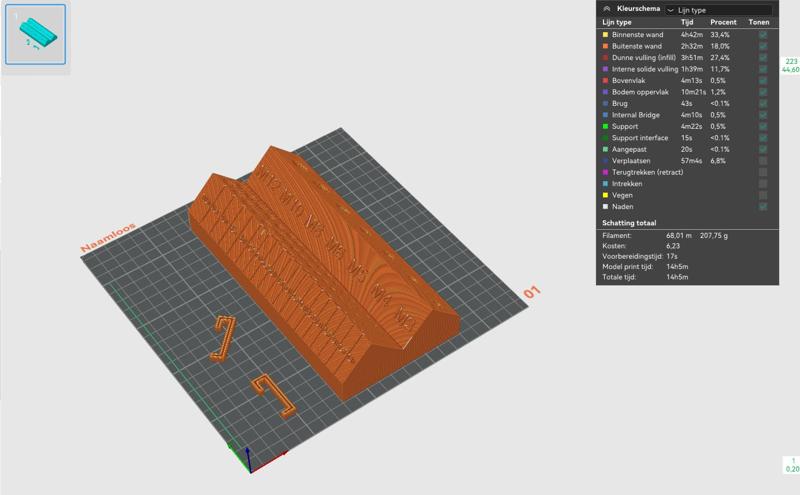Click the Procent column header
The width and height of the screenshot is (800, 495).
(723, 22)
